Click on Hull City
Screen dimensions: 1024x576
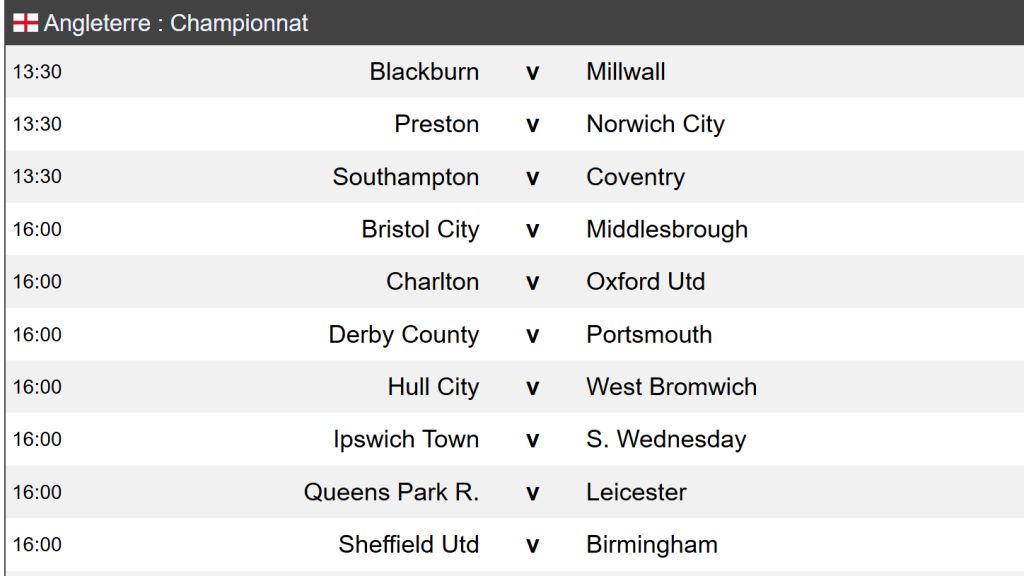coord(433,387)
